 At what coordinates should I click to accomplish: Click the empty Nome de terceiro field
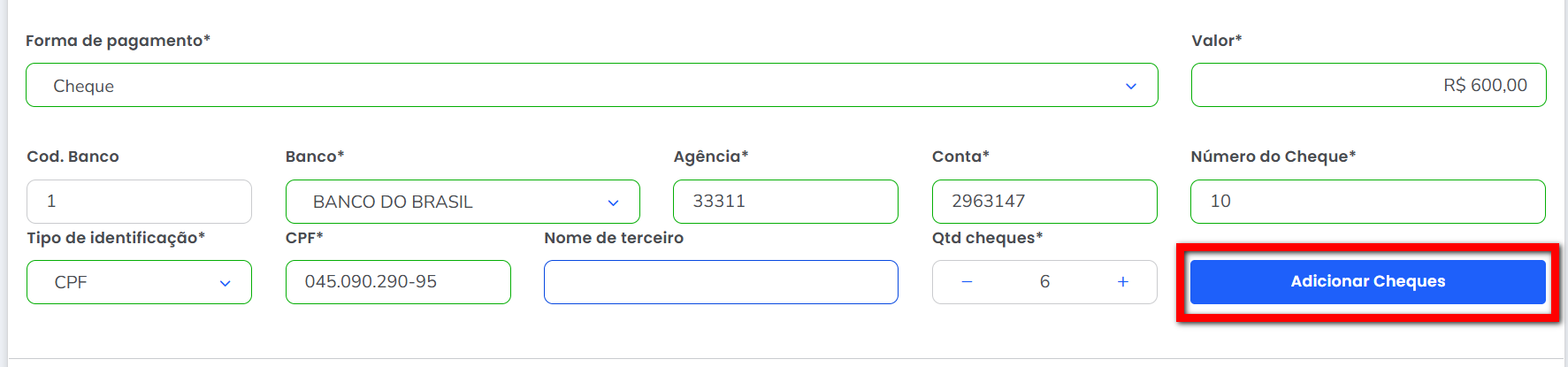click(720, 282)
